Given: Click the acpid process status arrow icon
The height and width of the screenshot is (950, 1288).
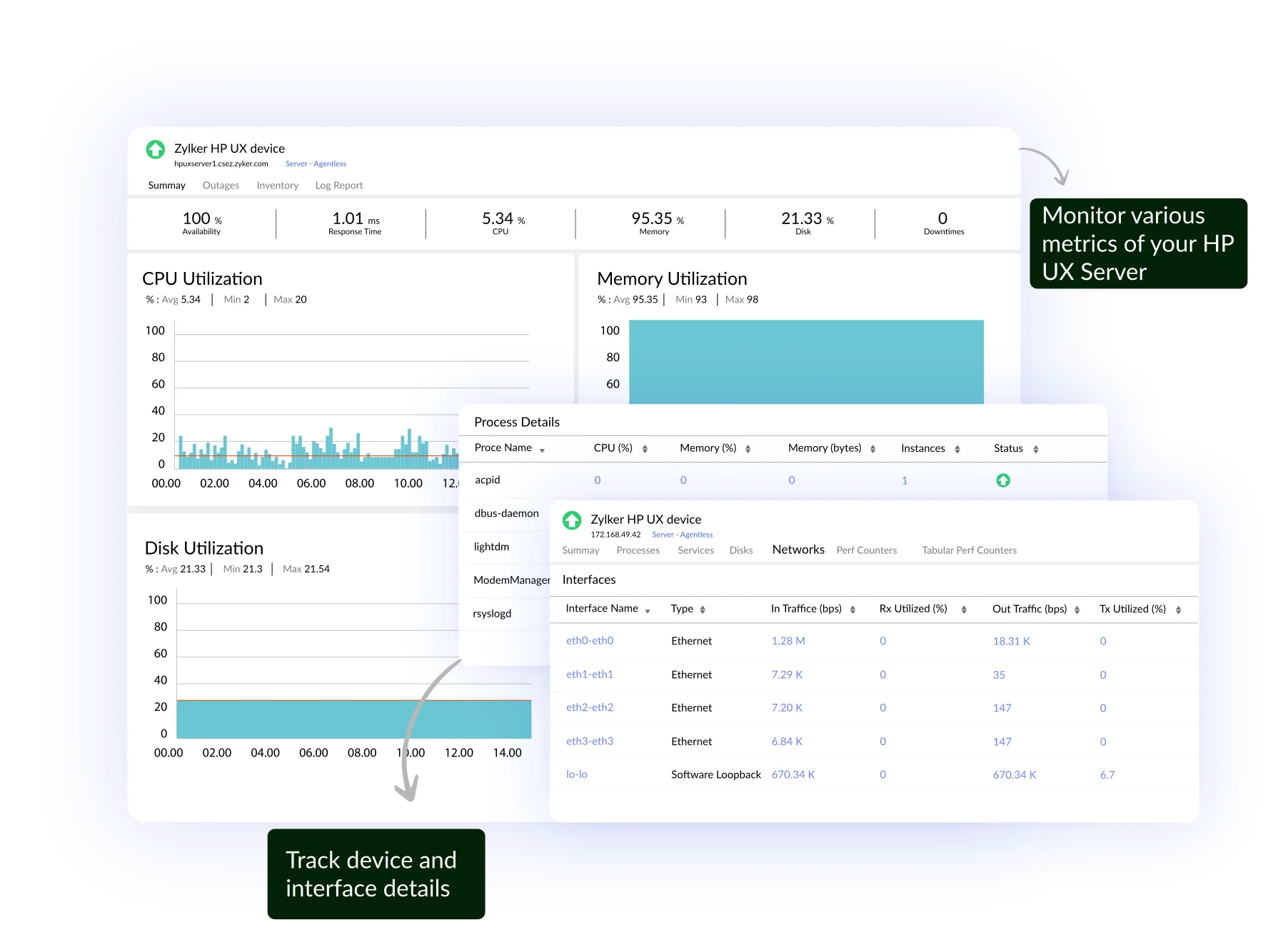Looking at the screenshot, I should [1003, 480].
